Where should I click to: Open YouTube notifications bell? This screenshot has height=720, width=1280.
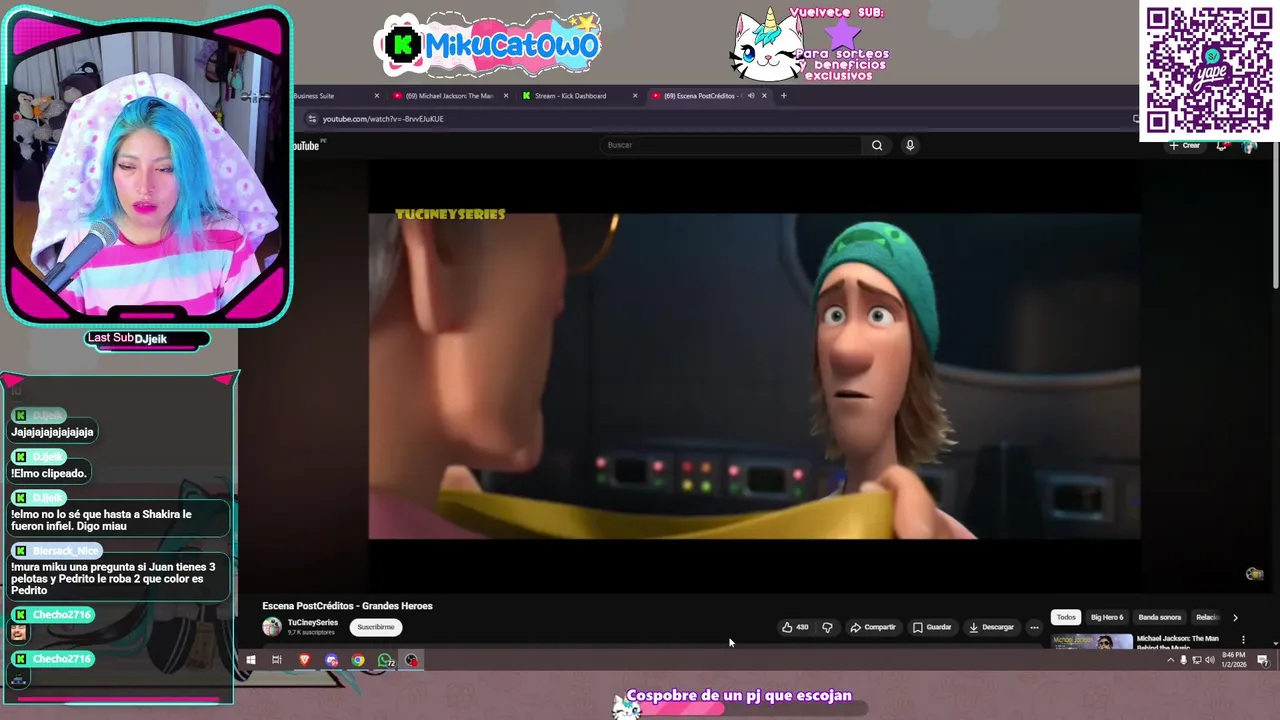click(1222, 146)
